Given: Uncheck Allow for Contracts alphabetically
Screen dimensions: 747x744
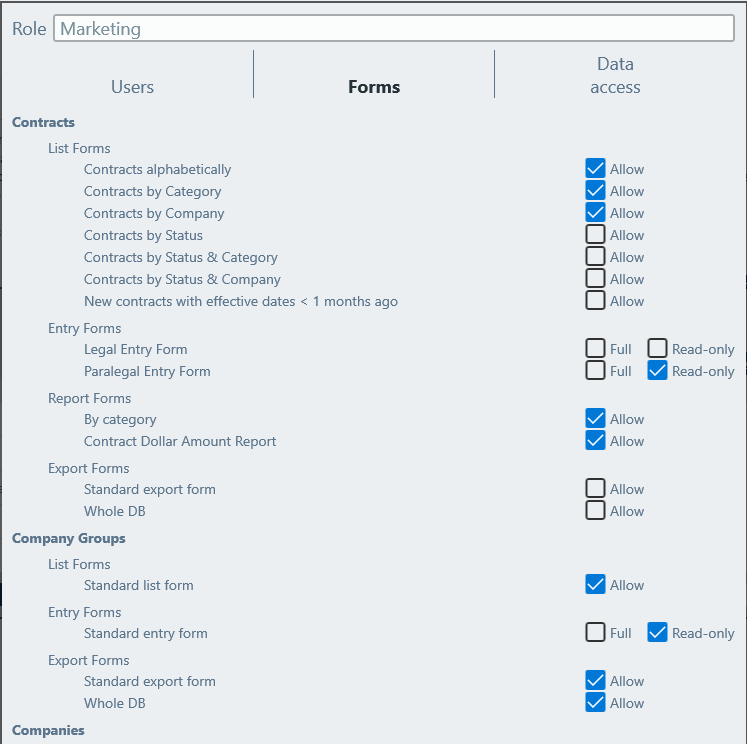Looking at the screenshot, I should [596, 169].
